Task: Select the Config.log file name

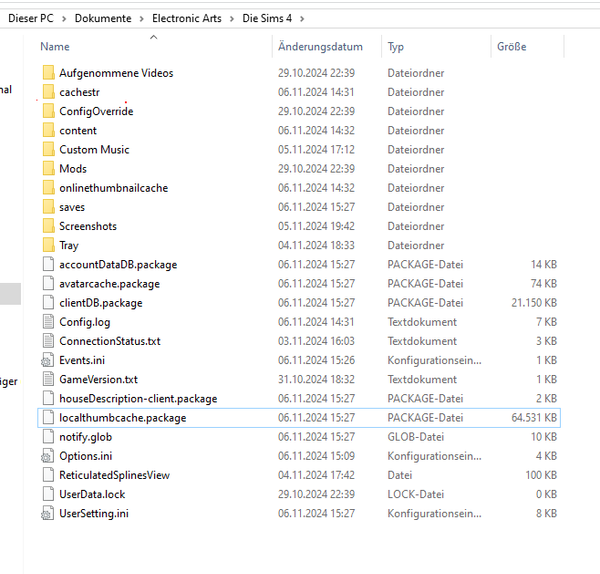Action: pos(85,322)
